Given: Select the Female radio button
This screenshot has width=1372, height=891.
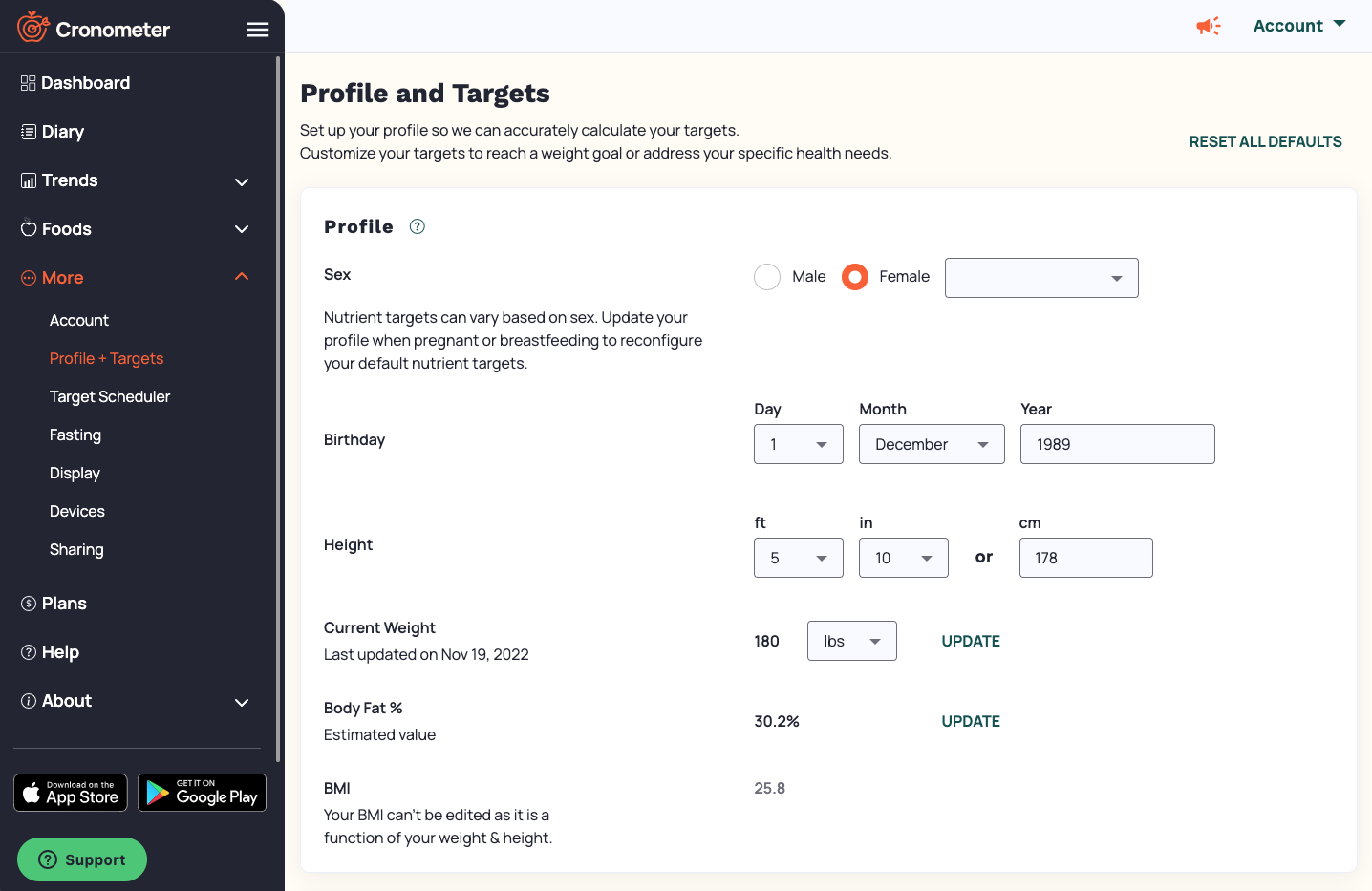Looking at the screenshot, I should [x=855, y=277].
